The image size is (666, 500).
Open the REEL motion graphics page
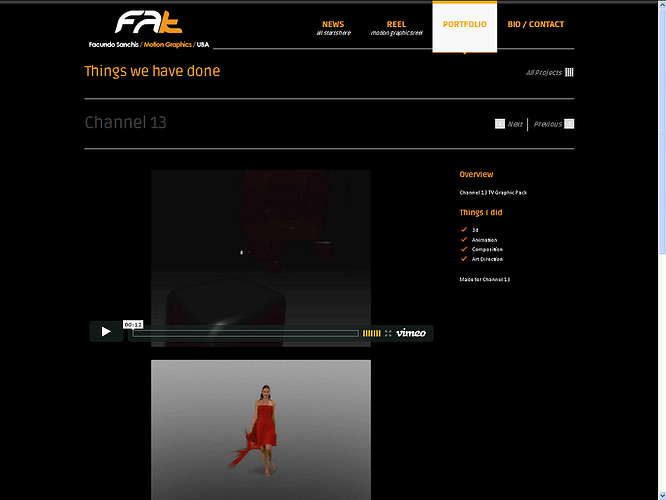(396, 28)
